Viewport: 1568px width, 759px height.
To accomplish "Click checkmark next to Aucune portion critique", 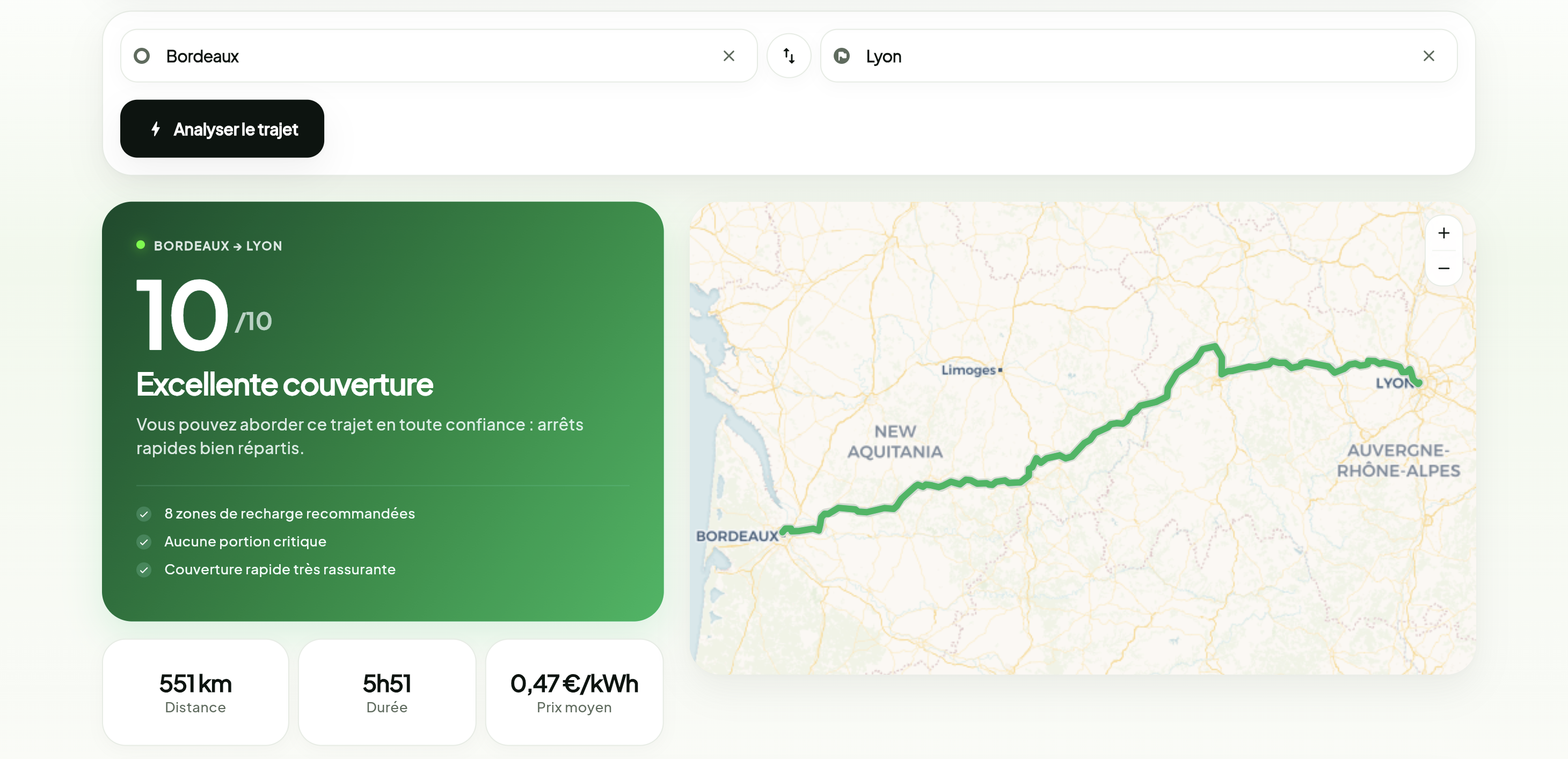I will point(144,542).
